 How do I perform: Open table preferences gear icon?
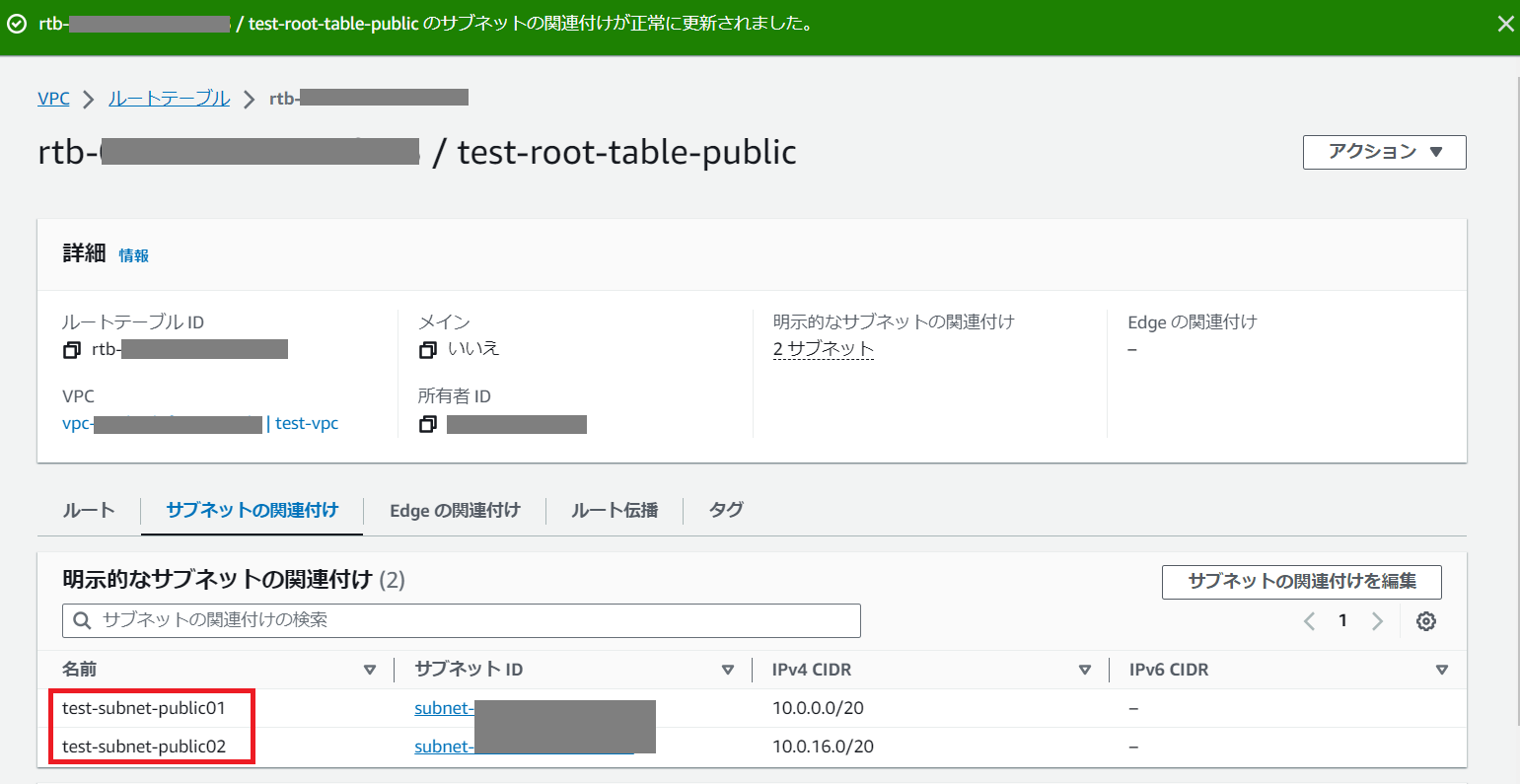coord(1425,621)
